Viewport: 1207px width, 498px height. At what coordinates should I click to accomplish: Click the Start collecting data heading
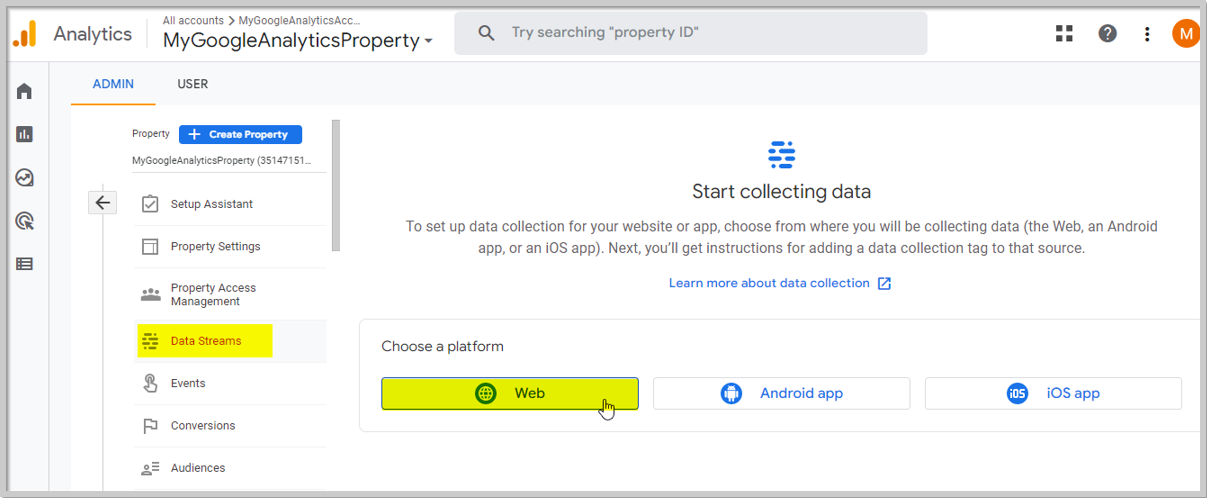[781, 191]
